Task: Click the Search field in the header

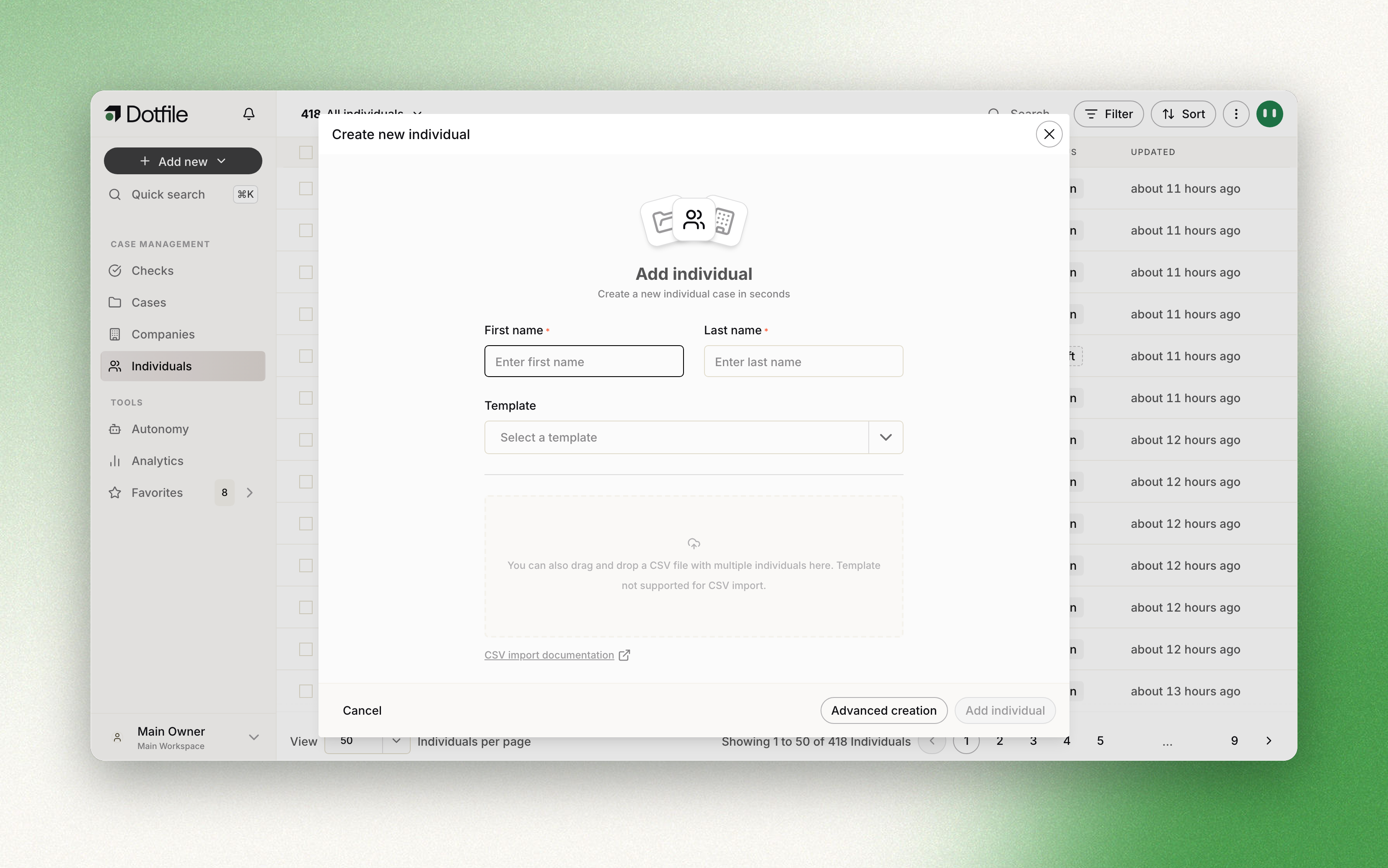Action: click(1019, 113)
